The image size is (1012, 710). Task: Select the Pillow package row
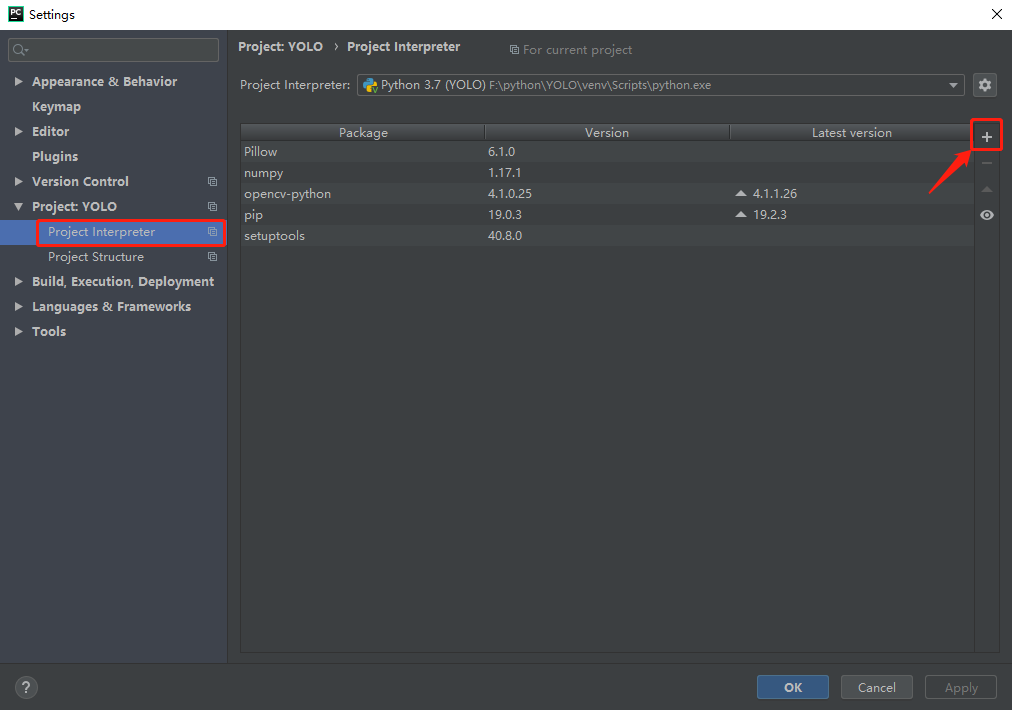pos(607,152)
